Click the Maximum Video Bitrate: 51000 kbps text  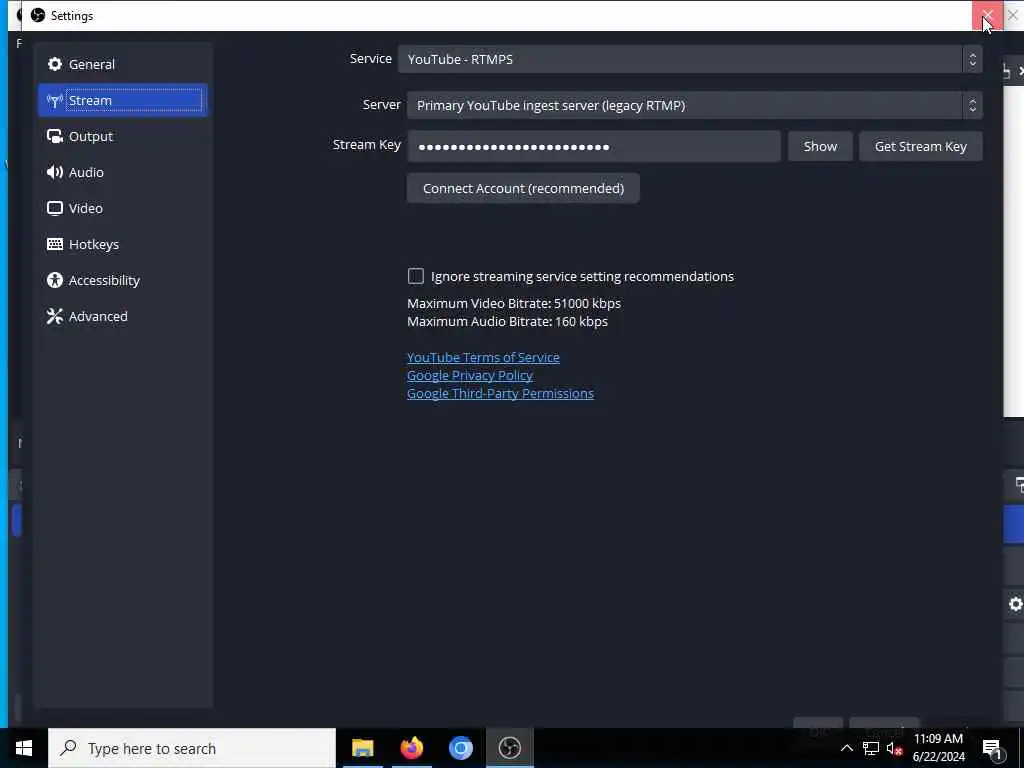[x=514, y=303]
